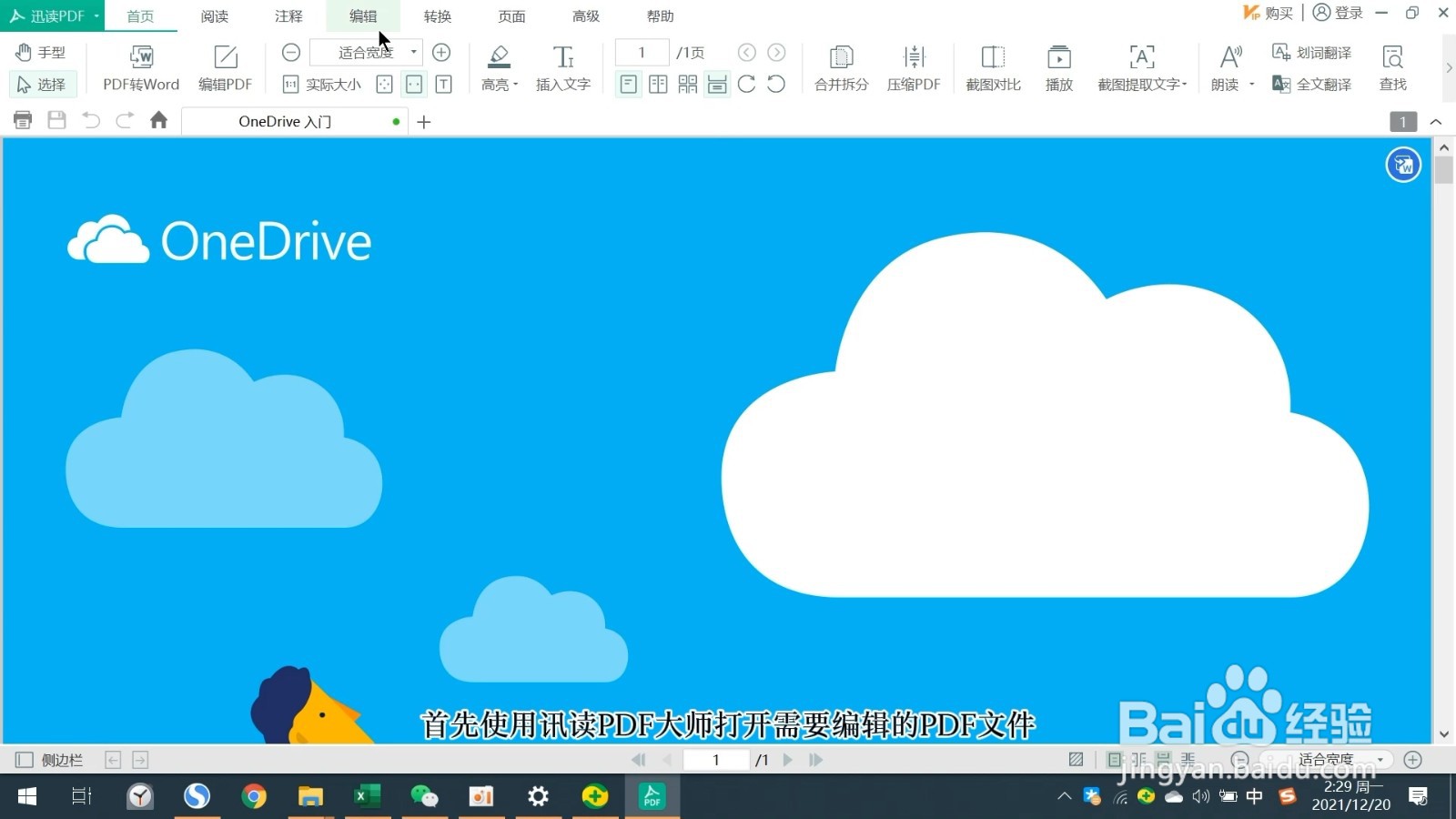Start Read Aloud (朗读)
1456x819 pixels.
click(x=1228, y=68)
